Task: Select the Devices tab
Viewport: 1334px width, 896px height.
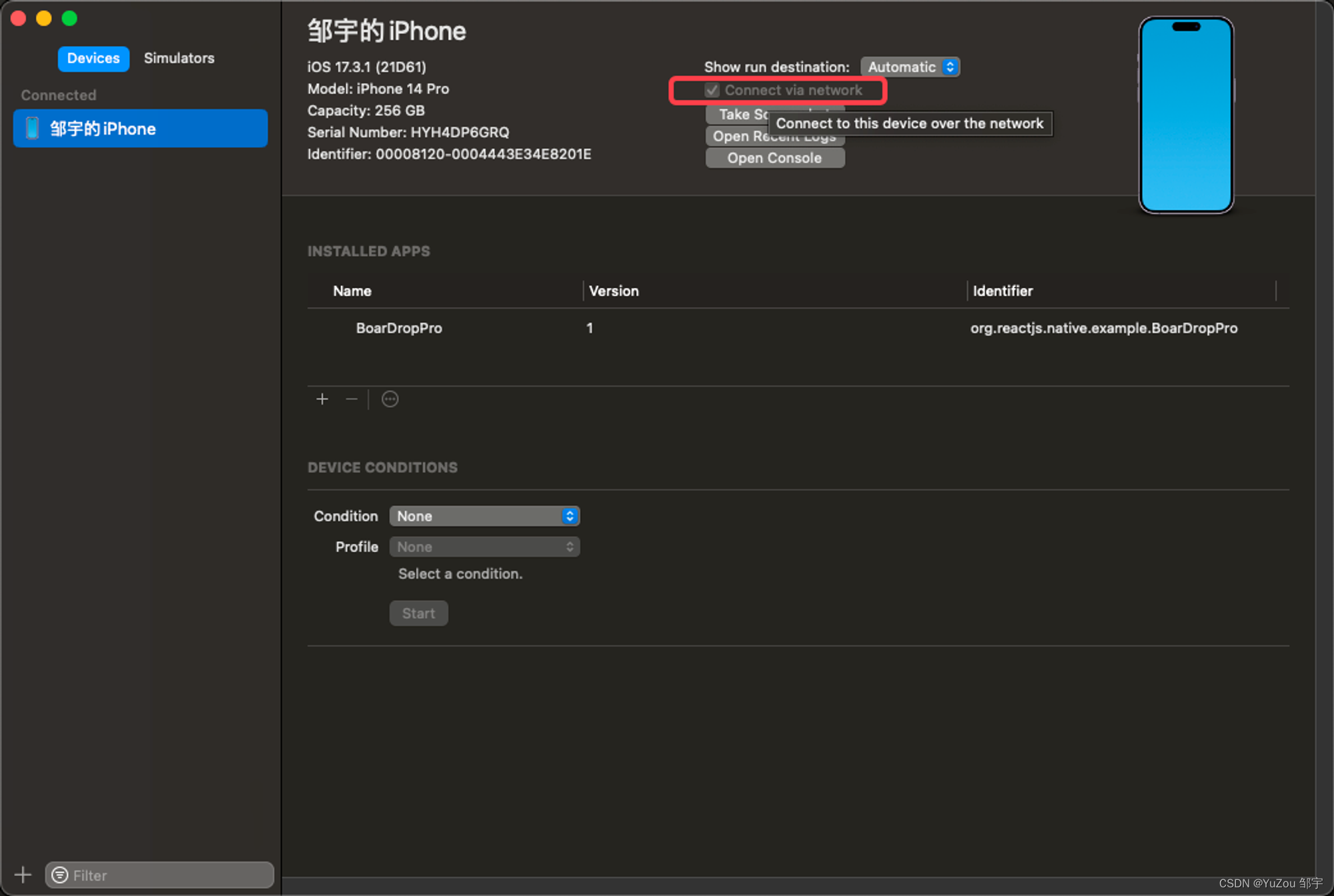Action: click(93, 58)
